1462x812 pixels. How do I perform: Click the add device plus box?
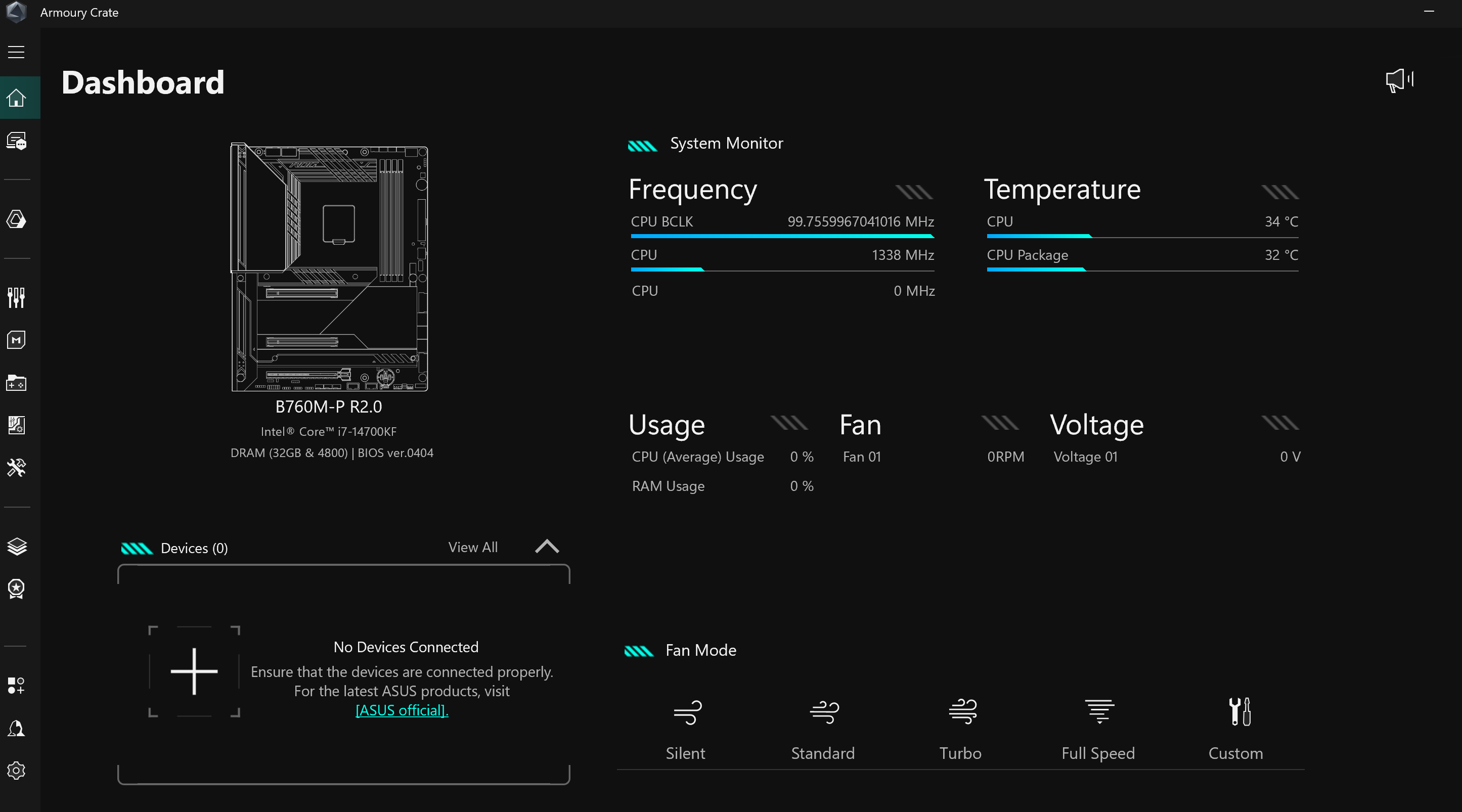pyautogui.click(x=194, y=671)
